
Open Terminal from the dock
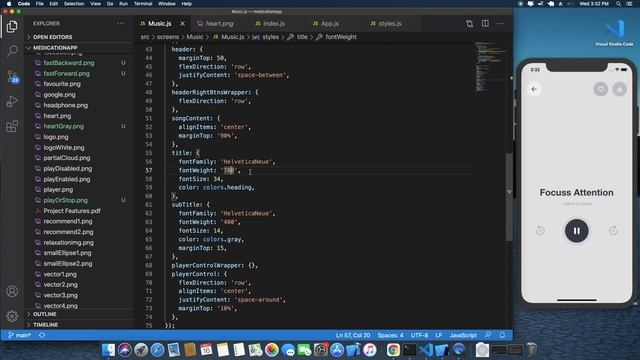click(409, 350)
